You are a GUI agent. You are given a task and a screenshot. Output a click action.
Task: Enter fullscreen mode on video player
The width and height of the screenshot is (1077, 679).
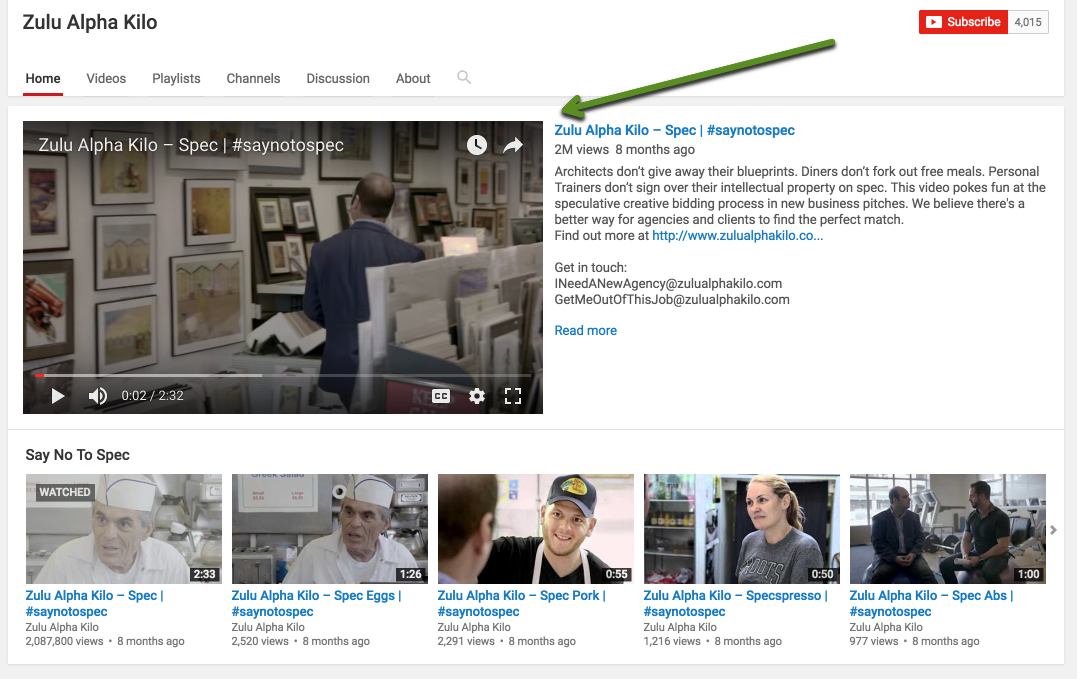click(513, 396)
